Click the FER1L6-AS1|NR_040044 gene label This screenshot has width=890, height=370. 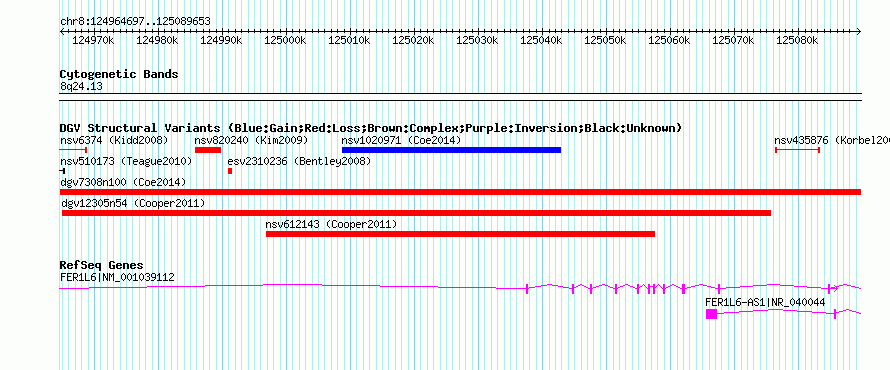(765, 302)
